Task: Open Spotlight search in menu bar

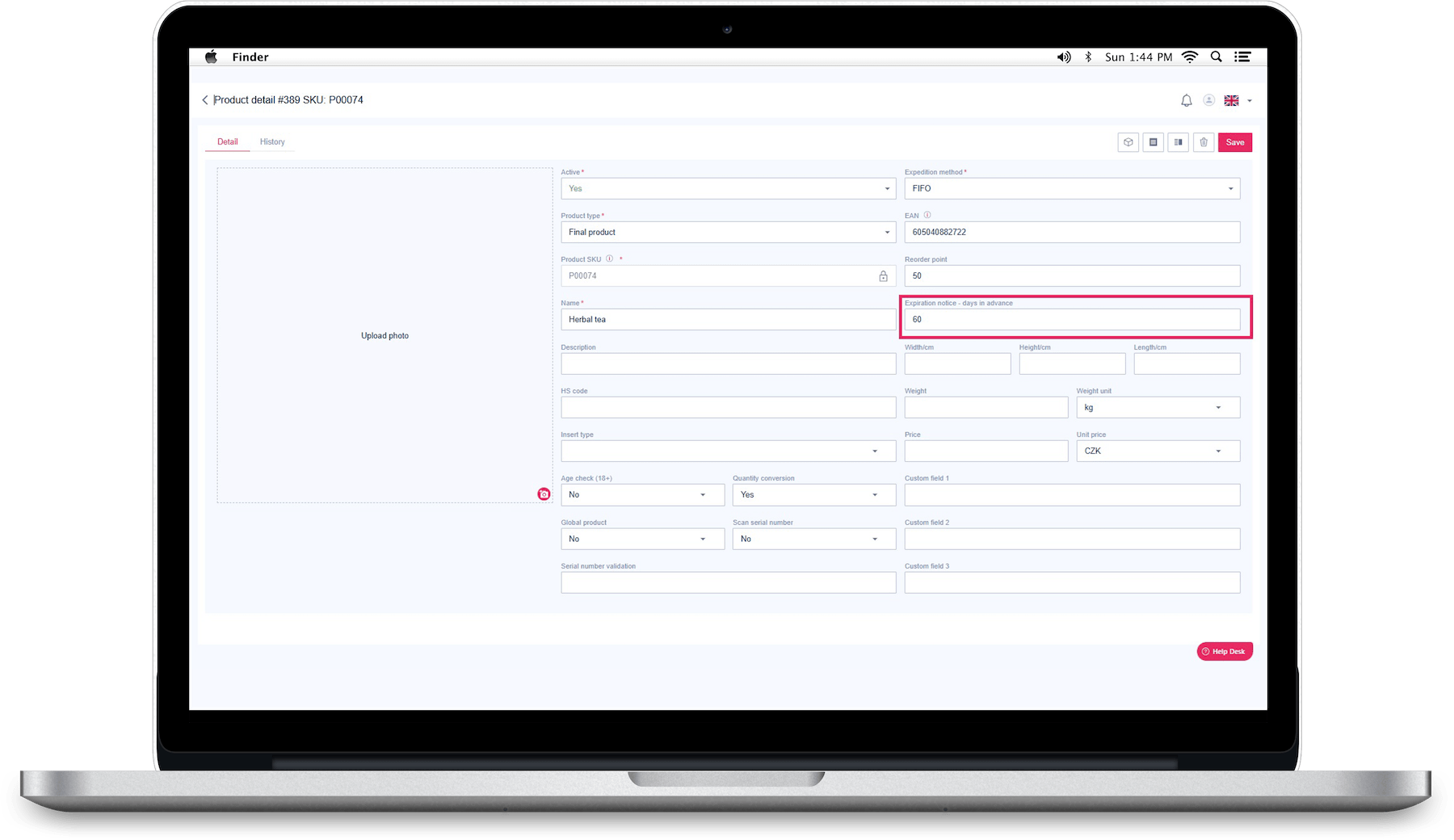Action: [x=1216, y=57]
